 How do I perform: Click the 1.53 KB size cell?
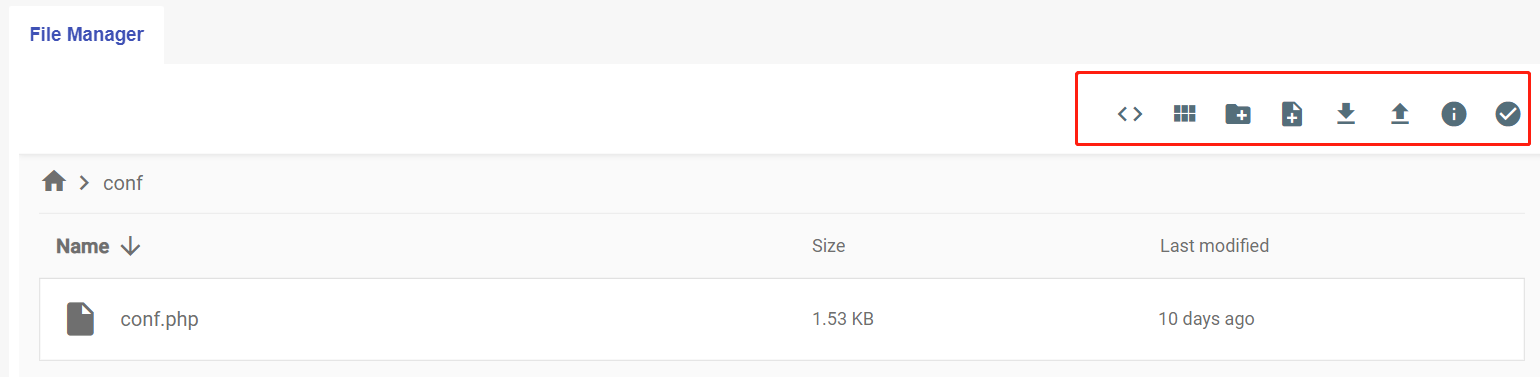[843, 320]
